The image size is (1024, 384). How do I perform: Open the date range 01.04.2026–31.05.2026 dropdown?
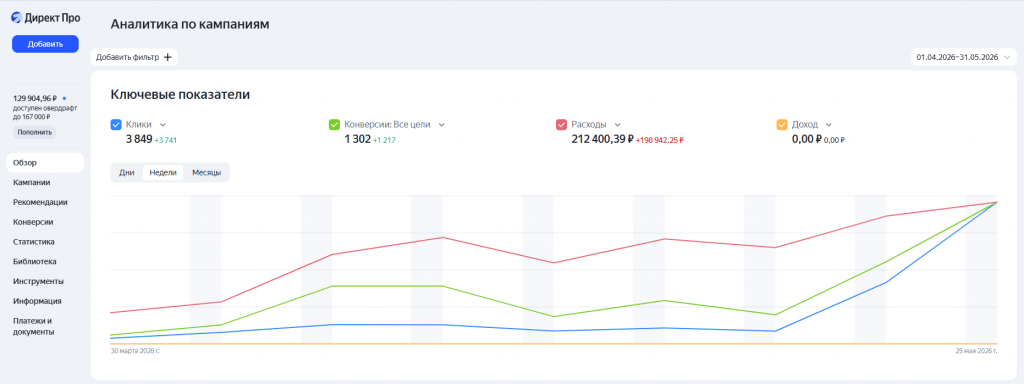[963, 57]
